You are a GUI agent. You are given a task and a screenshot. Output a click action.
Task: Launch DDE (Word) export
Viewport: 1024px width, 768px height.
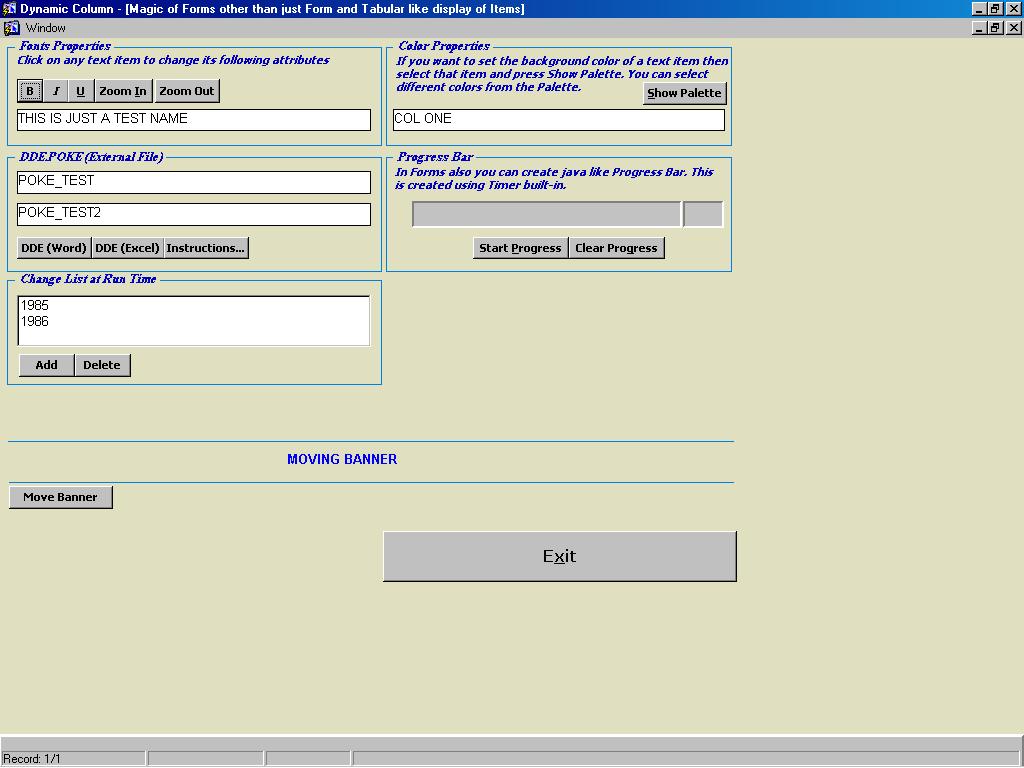coord(54,248)
